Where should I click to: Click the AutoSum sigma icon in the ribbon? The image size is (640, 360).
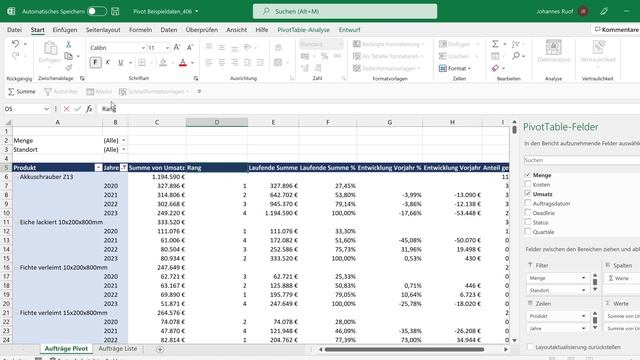click(495, 44)
